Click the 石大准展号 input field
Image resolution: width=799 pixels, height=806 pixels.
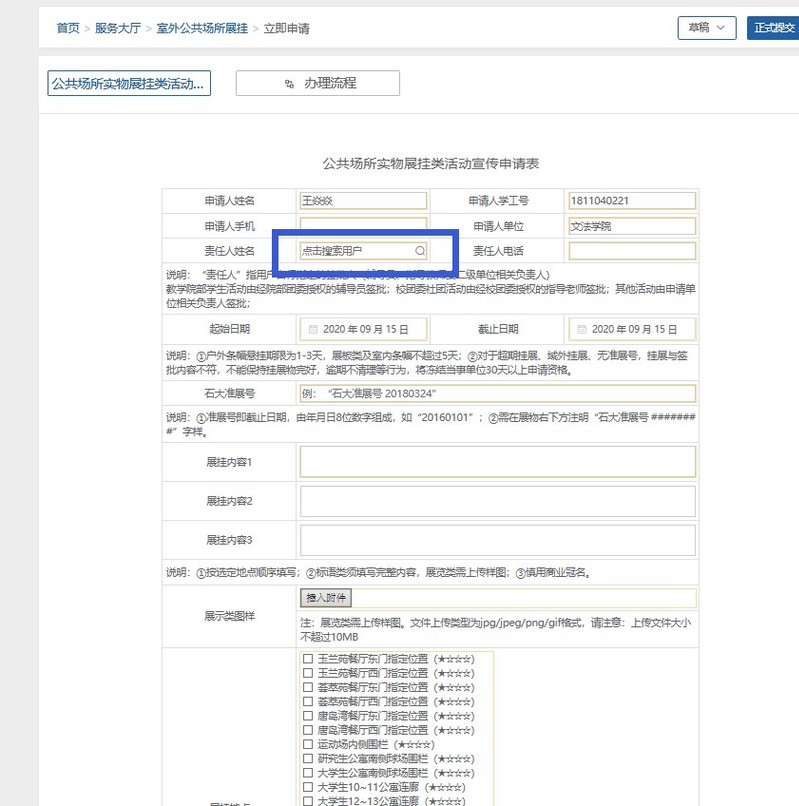497,394
